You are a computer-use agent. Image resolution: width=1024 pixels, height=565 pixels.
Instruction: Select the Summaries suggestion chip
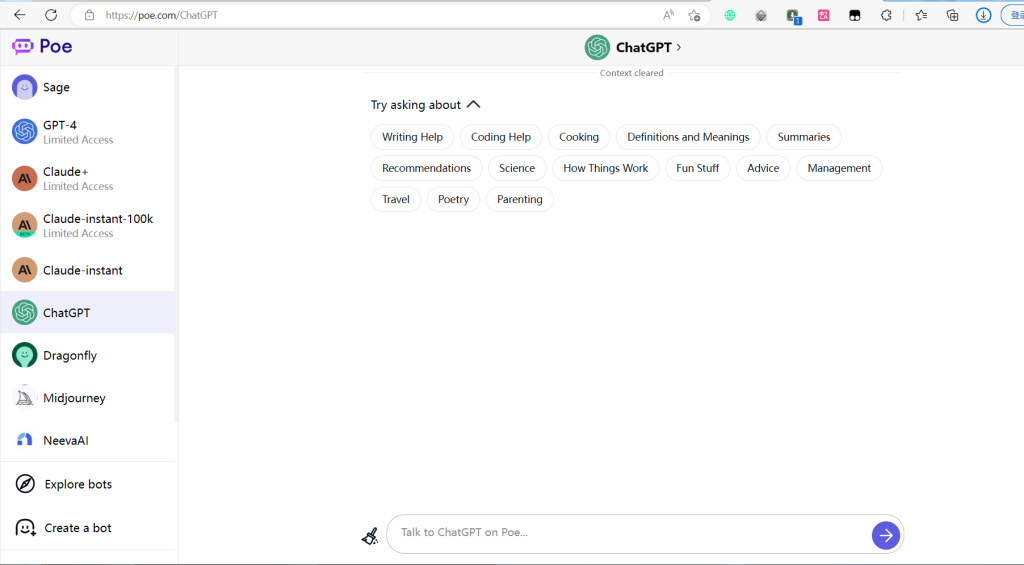click(x=804, y=137)
